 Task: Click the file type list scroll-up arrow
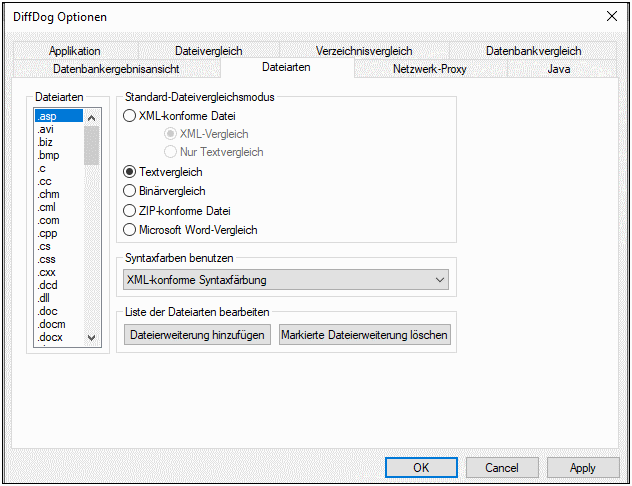point(91,118)
